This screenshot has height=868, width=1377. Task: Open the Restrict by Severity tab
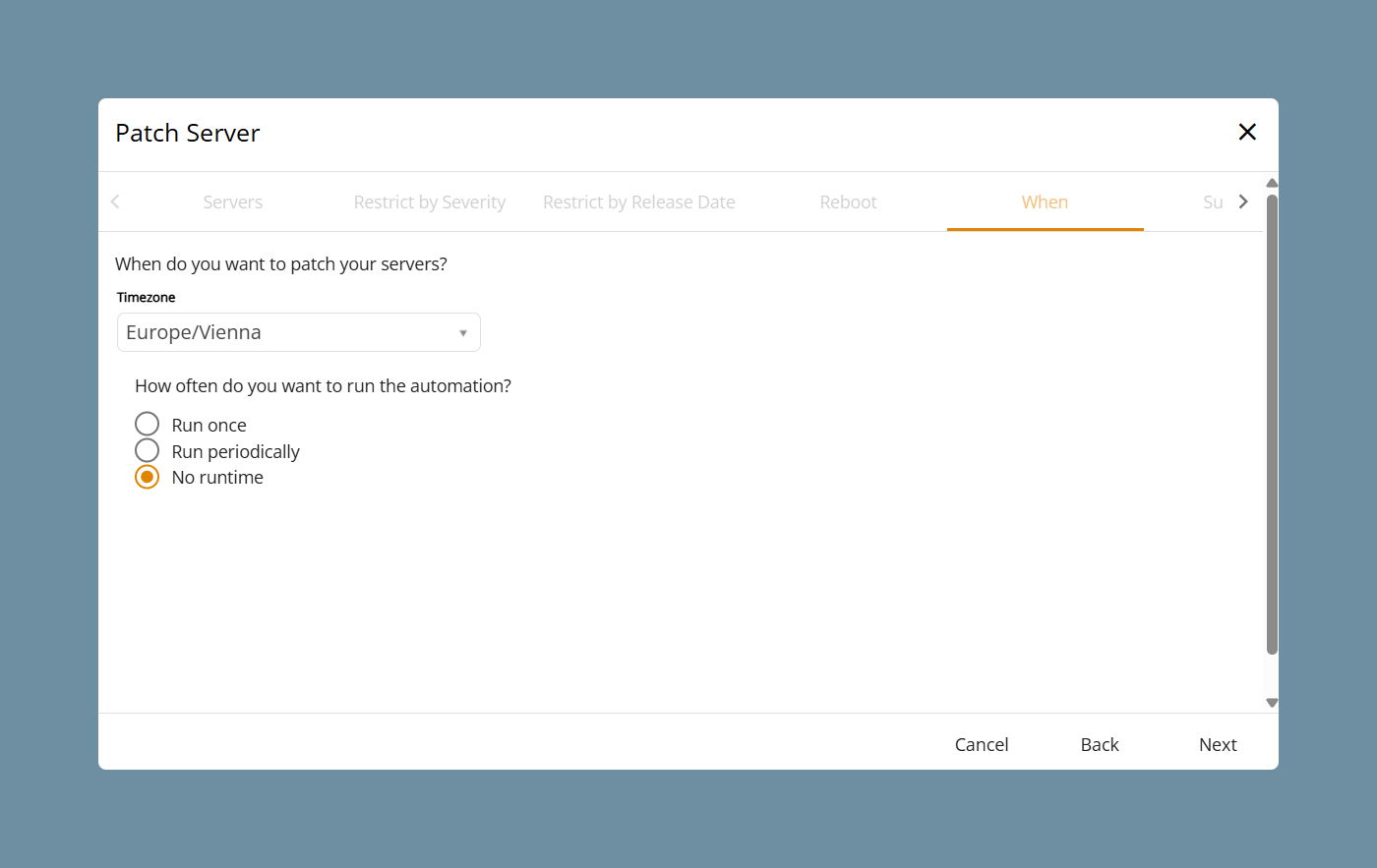click(430, 202)
